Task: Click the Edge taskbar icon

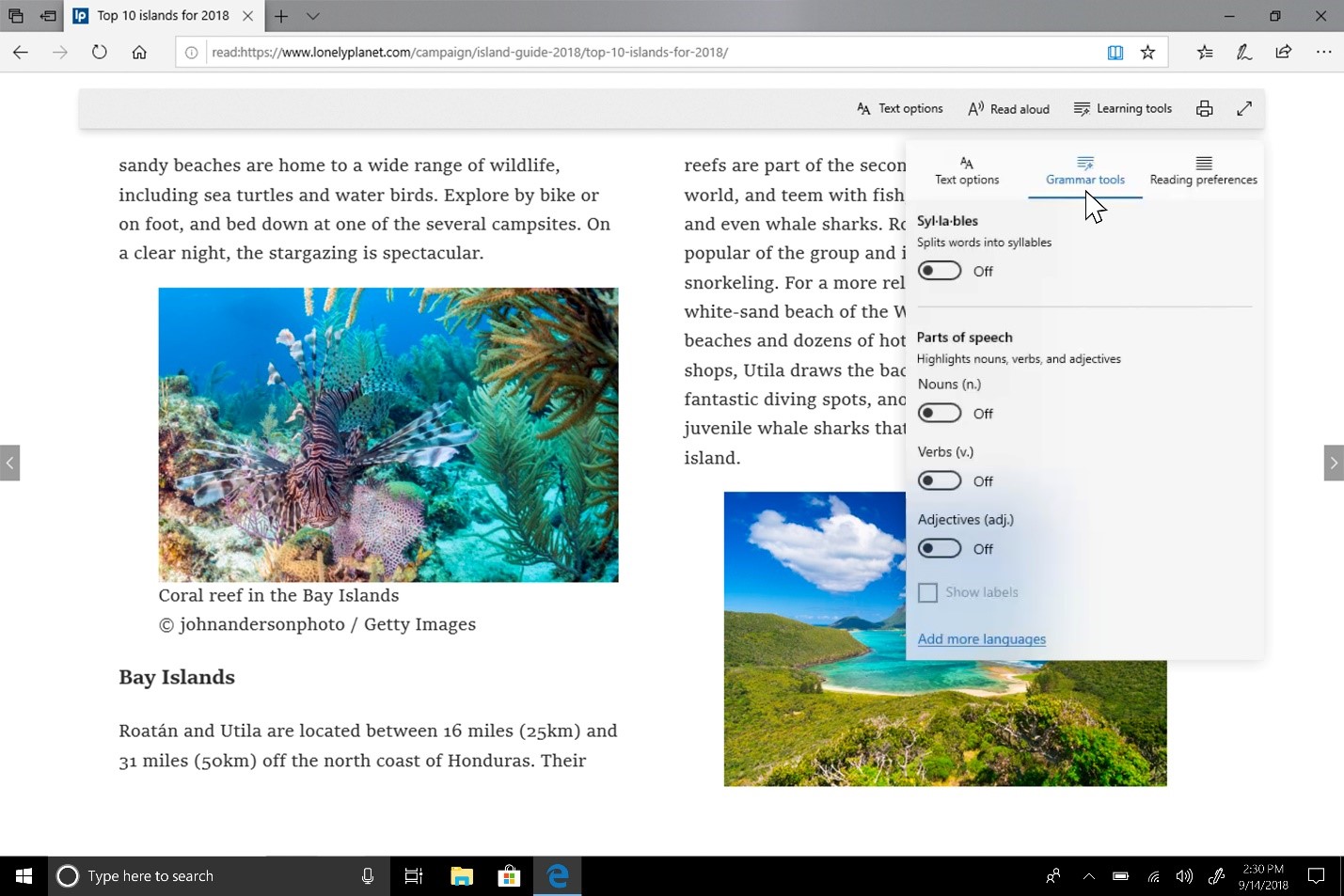Action: tap(558, 876)
